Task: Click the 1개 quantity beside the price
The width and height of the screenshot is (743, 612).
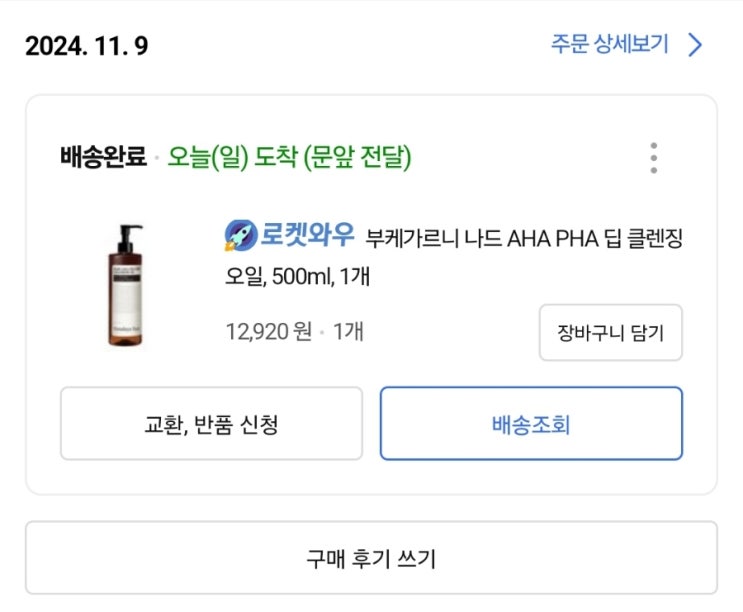Action: tap(347, 331)
